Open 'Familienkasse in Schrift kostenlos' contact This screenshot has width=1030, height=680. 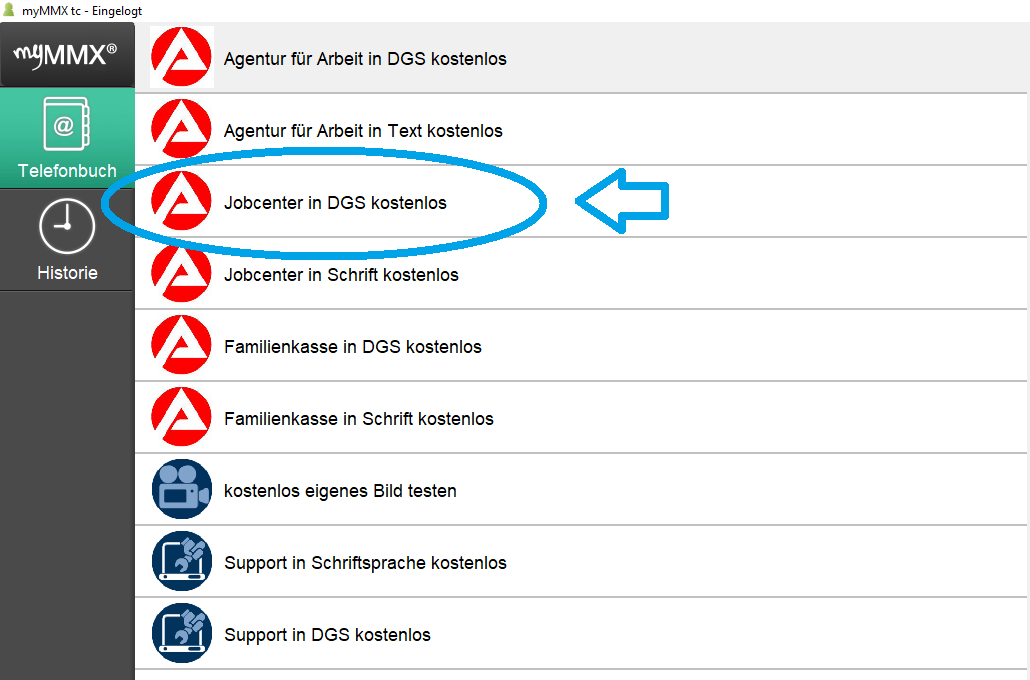pyautogui.click(x=359, y=419)
